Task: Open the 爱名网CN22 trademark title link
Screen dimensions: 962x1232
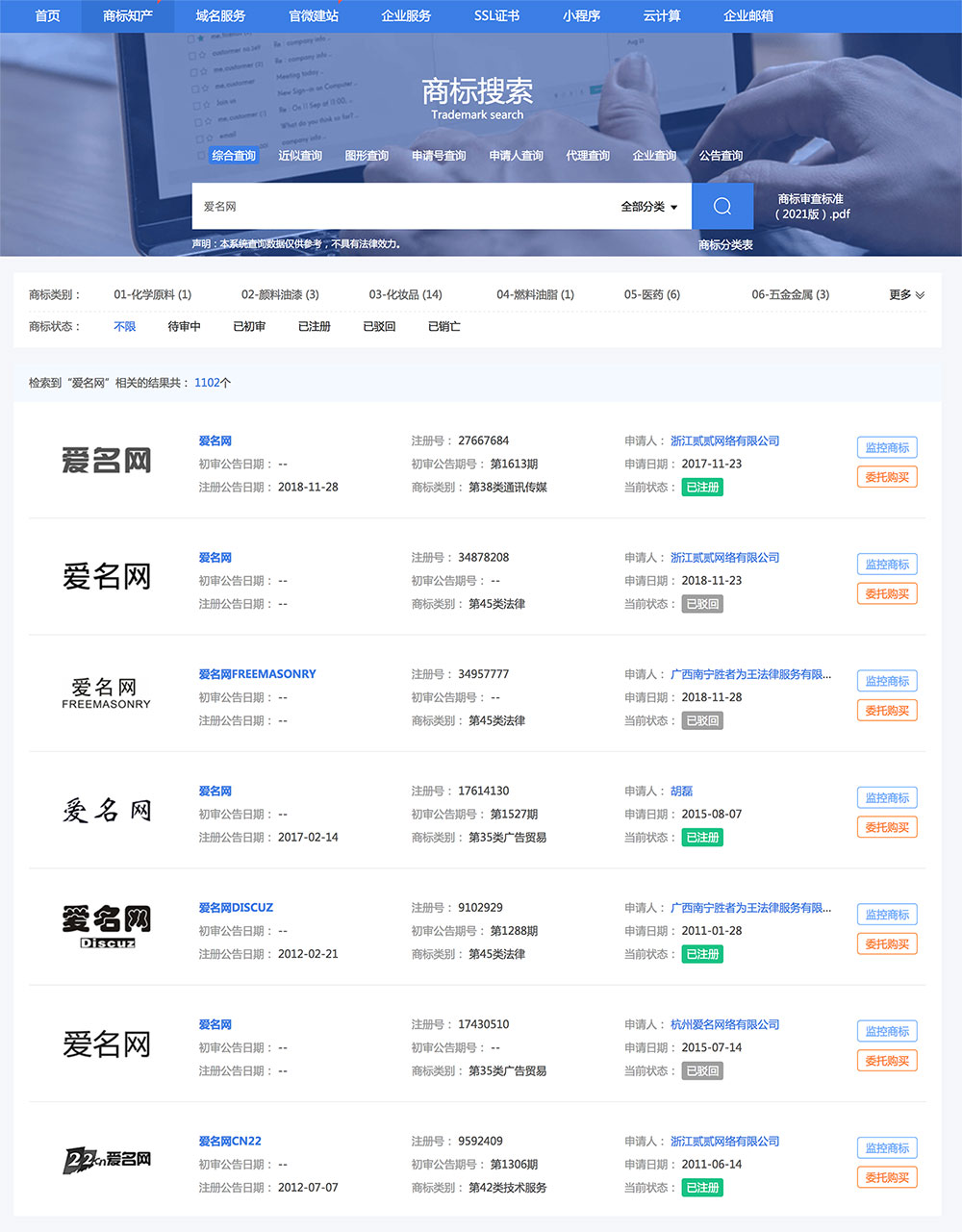Action: pyautogui.click(x=230, y=1142)
